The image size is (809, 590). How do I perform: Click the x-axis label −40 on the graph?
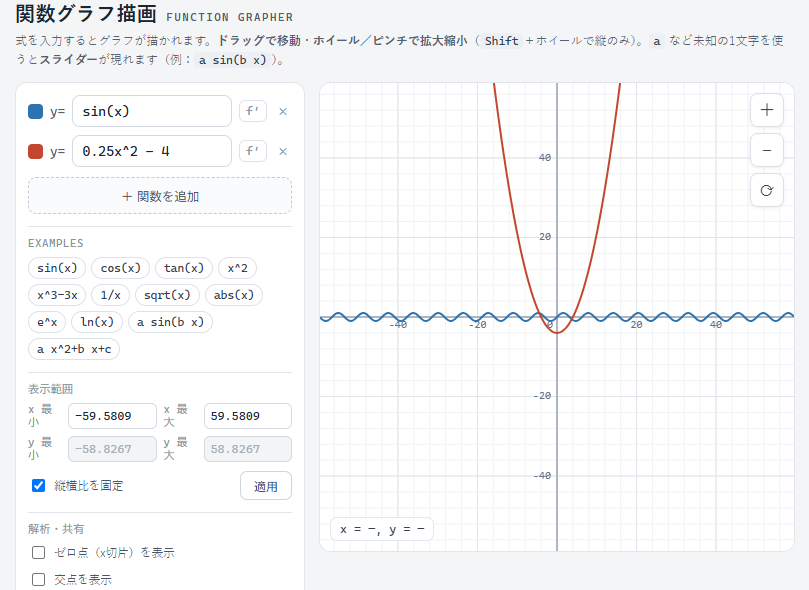(398, 325)
